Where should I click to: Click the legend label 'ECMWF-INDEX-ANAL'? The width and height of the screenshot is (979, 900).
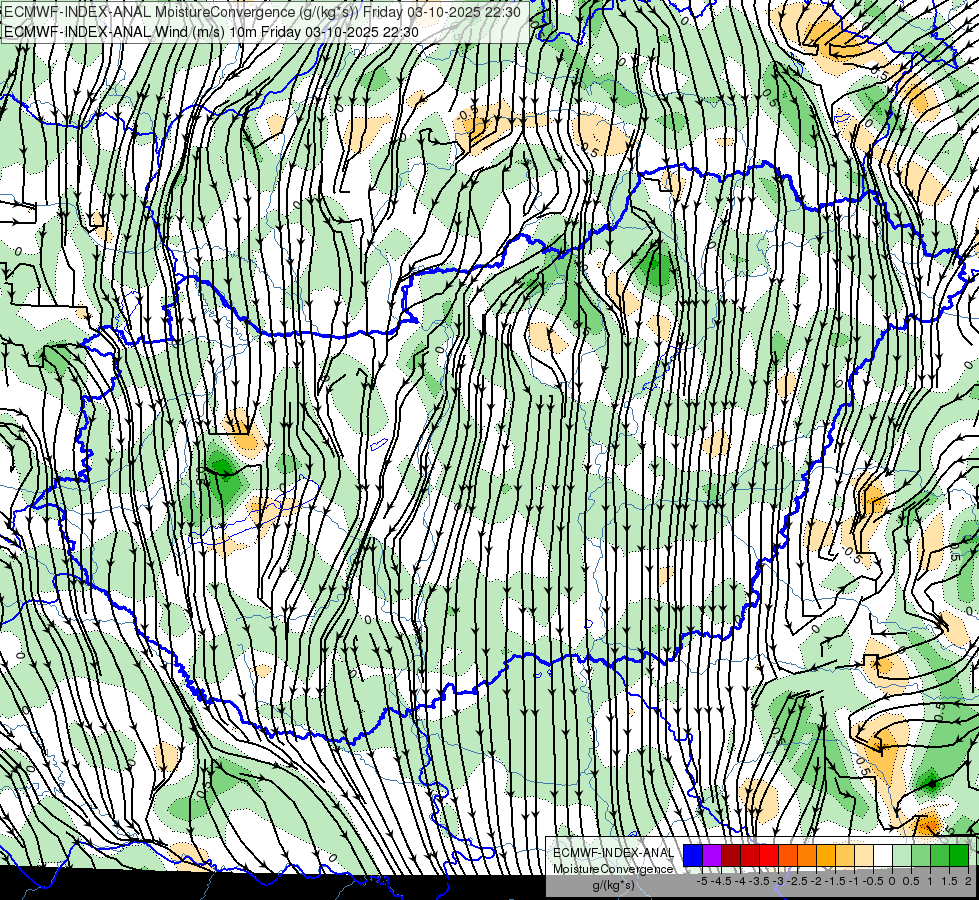(614, 853)
